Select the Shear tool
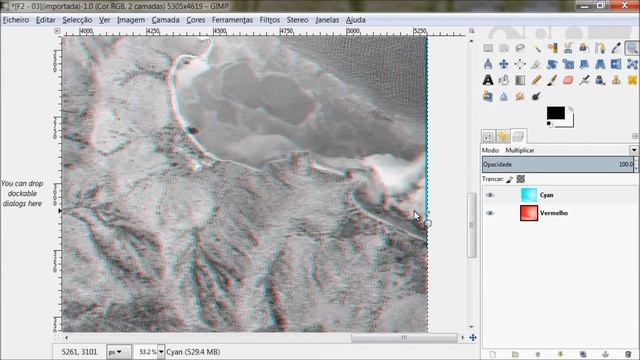The image size is (640, 360). 584,64
